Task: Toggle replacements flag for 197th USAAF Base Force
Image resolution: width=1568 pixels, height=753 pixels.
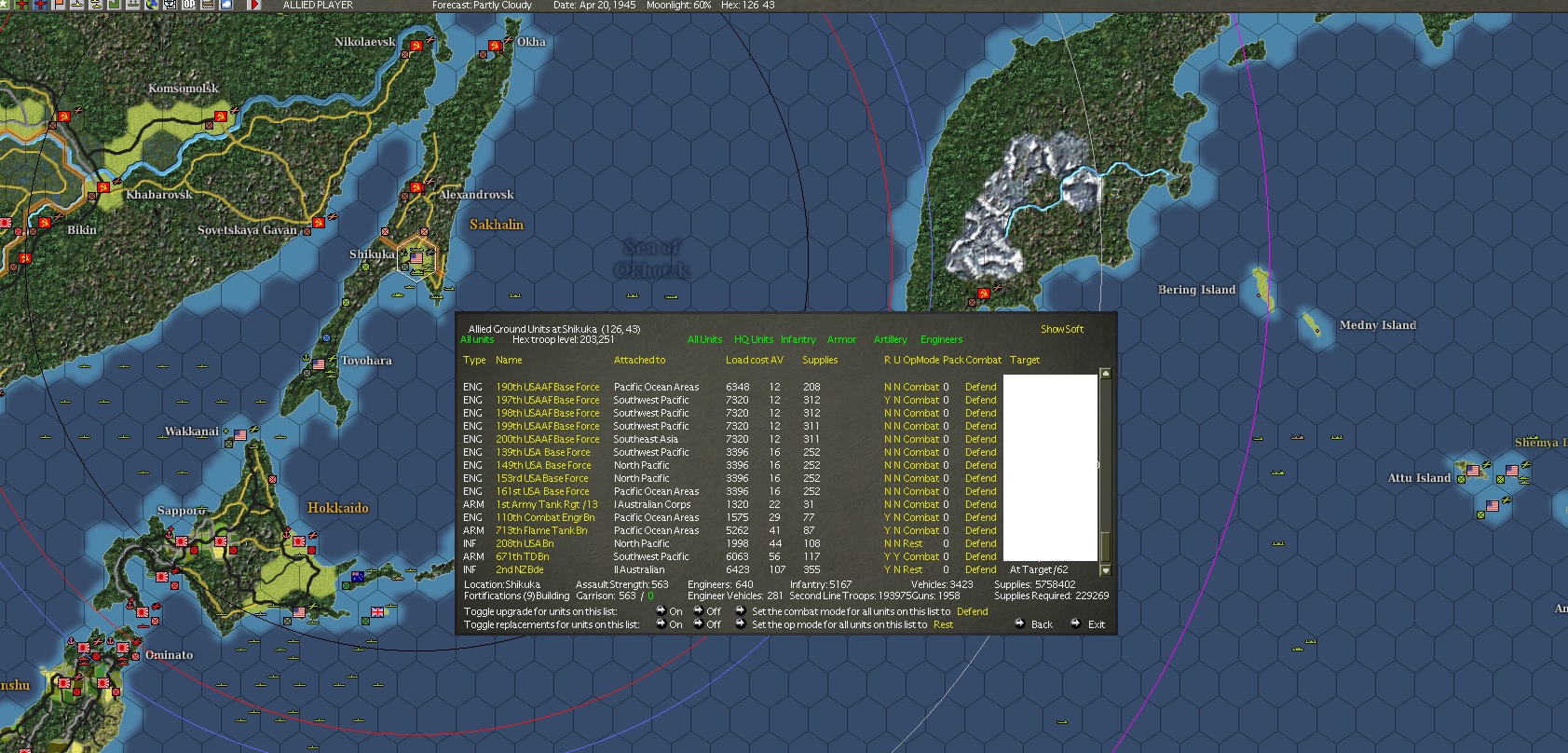Action: (x=887, y=400)
